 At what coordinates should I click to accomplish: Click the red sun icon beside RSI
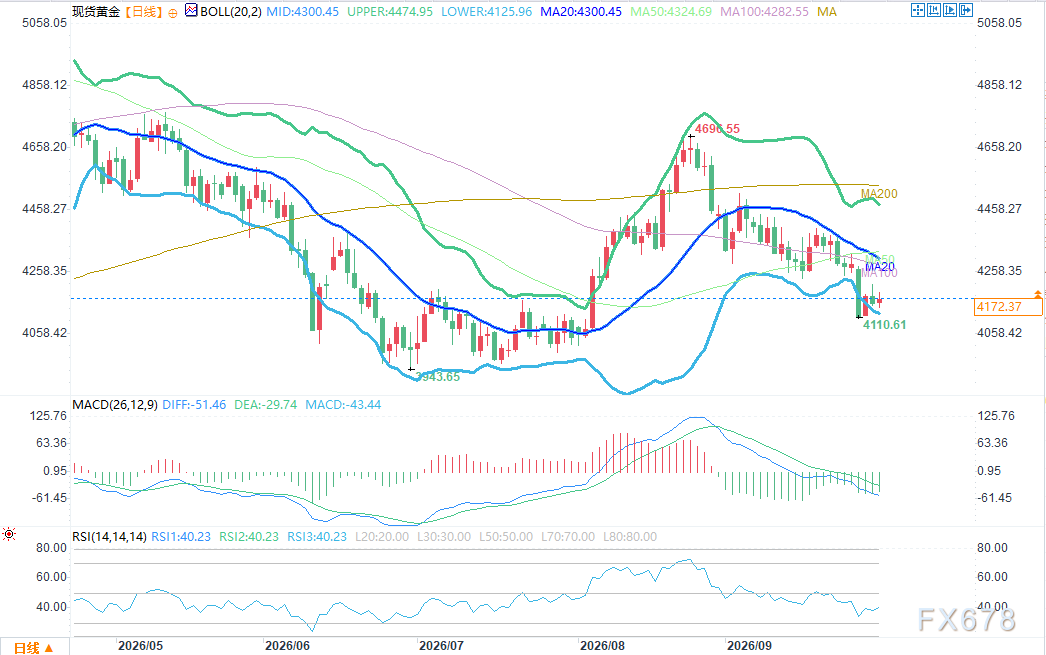tap(9, 534)
